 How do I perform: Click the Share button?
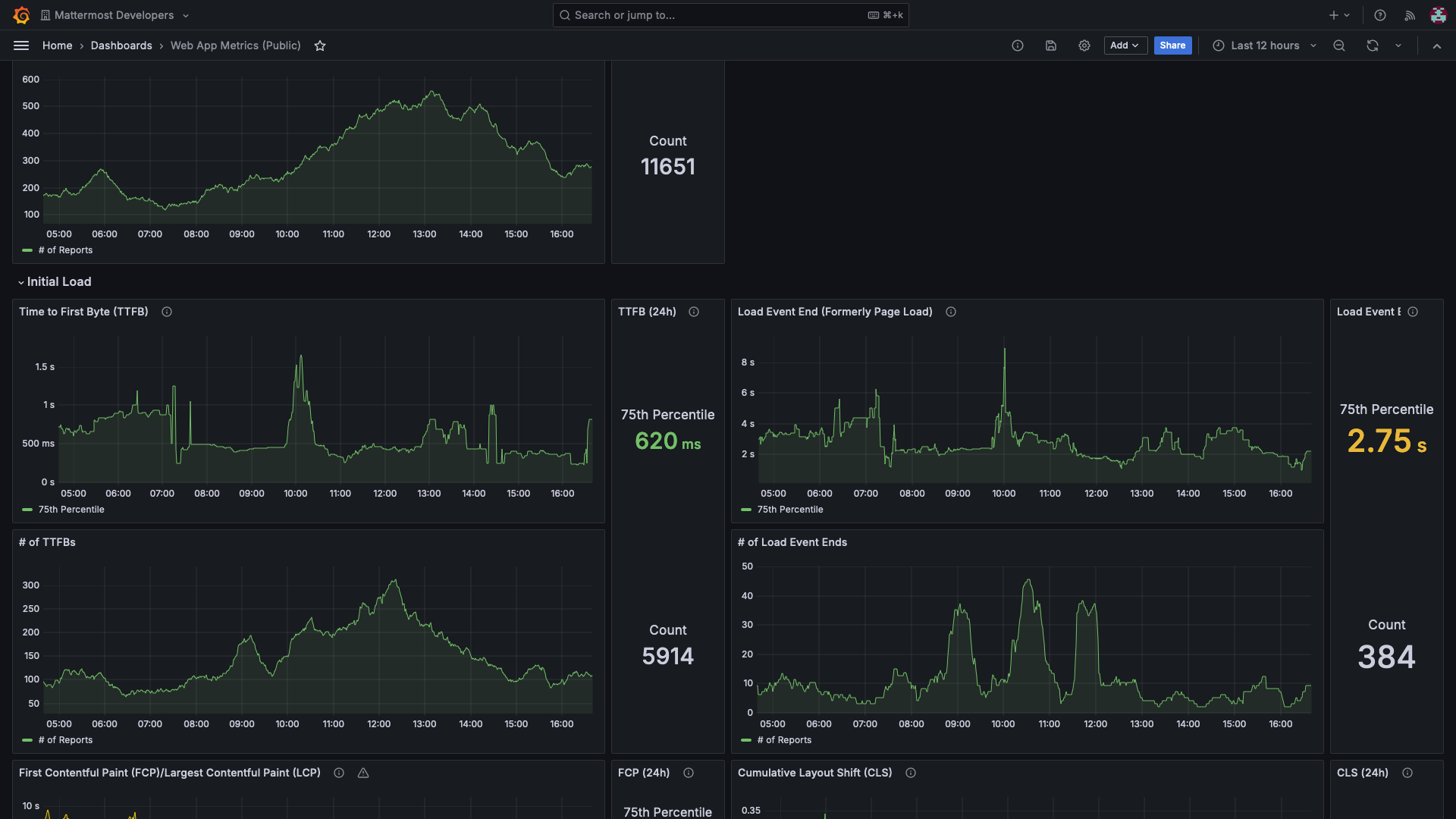[1172, 45]
